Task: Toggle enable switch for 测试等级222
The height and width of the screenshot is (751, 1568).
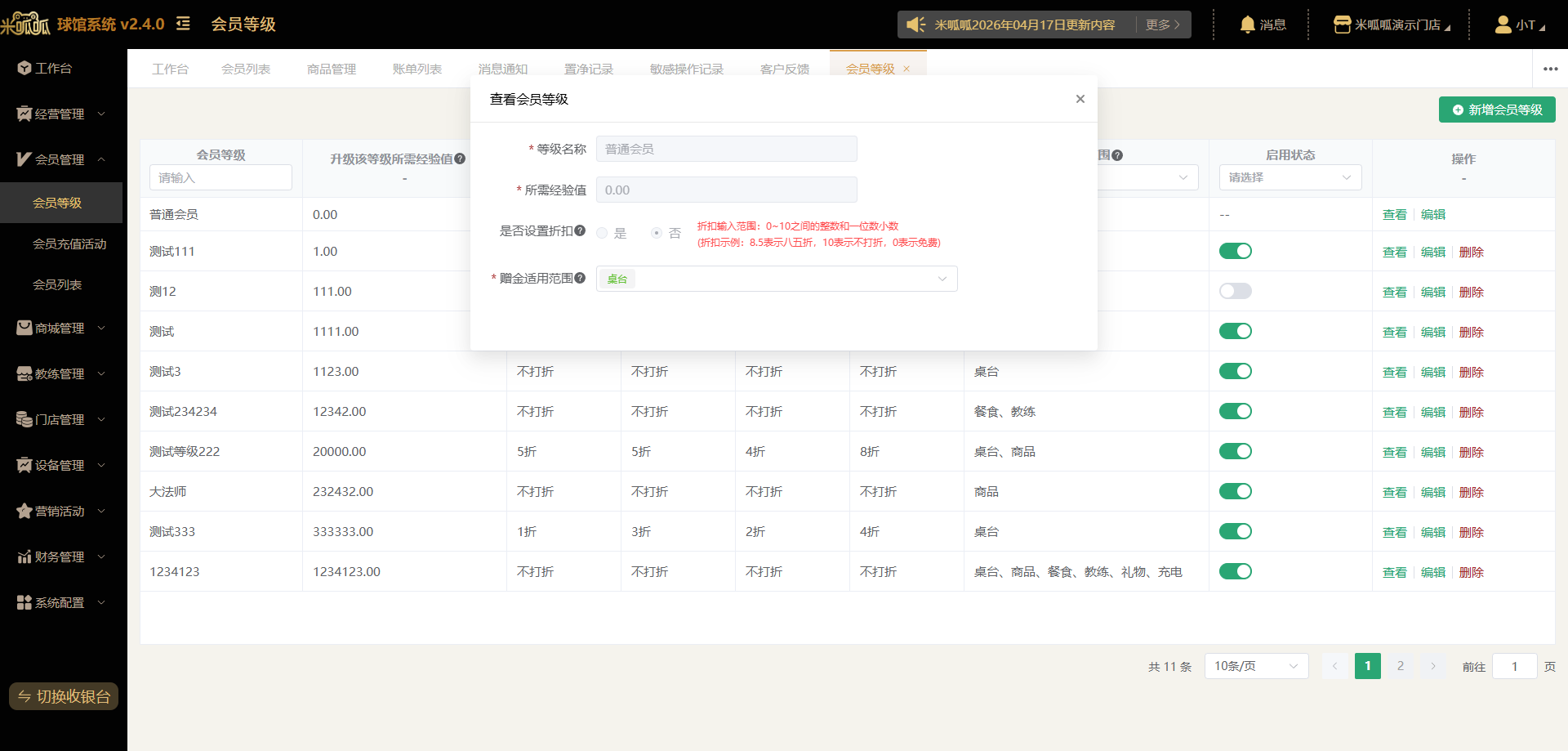Action: point(1236,451)
